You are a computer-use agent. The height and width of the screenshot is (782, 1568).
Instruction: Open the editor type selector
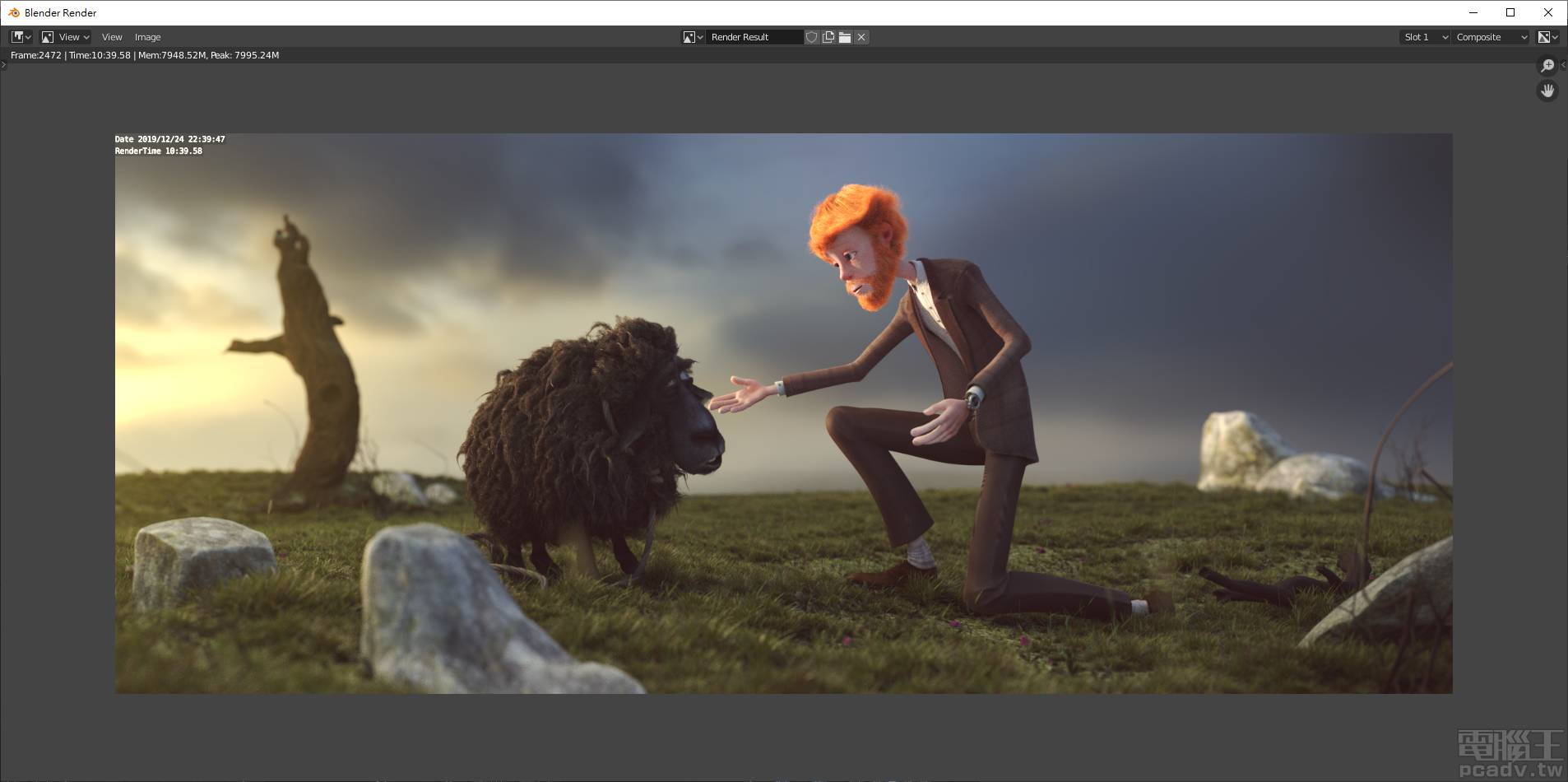(21, 37)
